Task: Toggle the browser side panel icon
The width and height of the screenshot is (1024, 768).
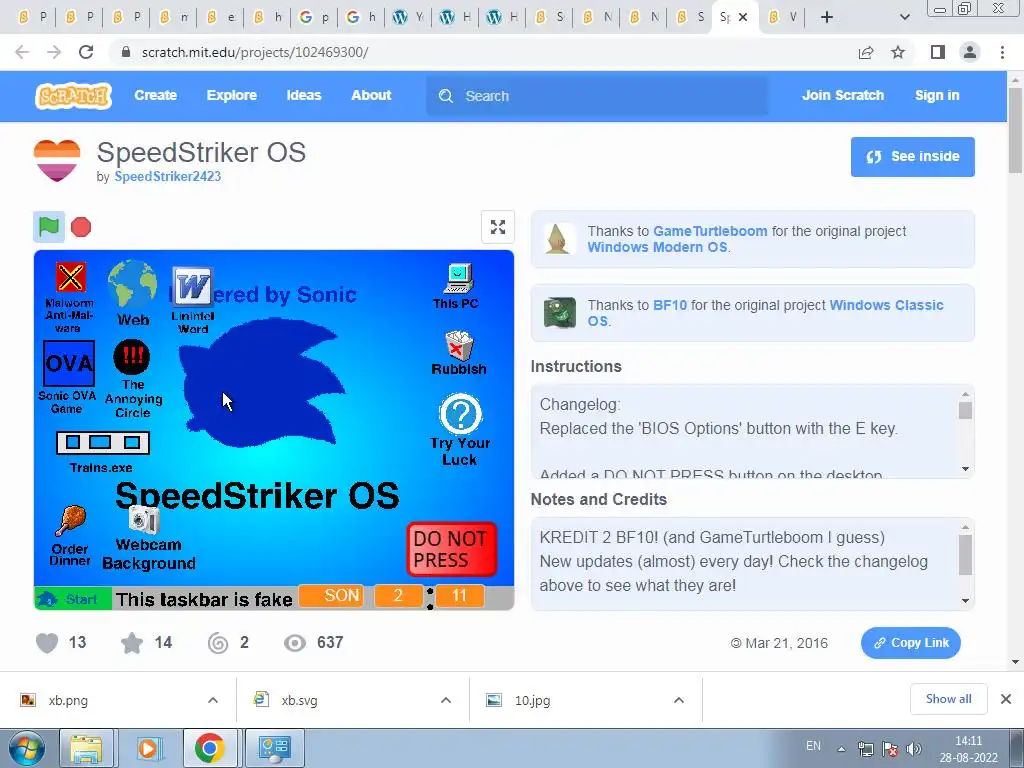Action: pyautogui.click(x=938, y=52)
